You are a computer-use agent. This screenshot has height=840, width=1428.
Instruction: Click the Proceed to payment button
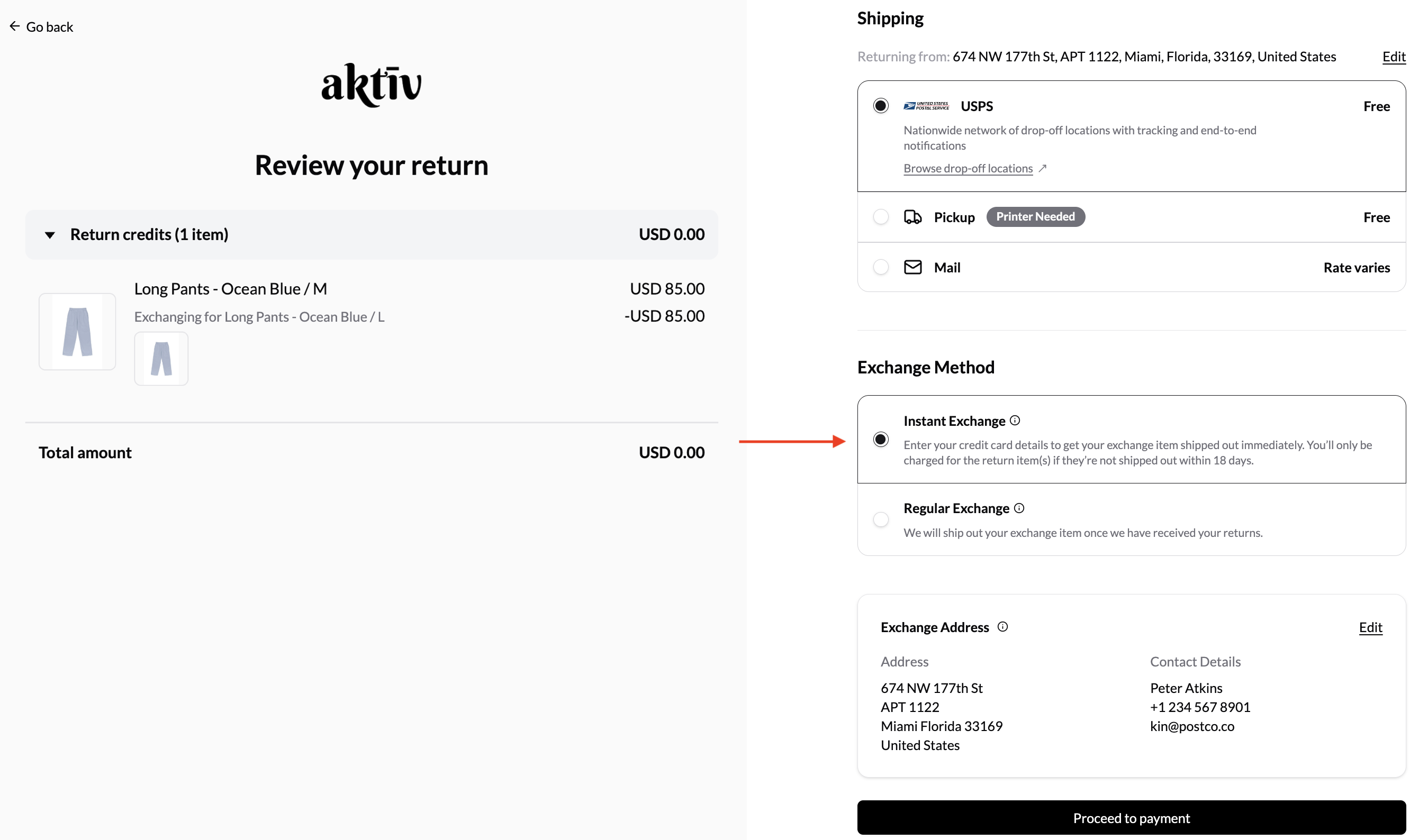point(1131,817)
